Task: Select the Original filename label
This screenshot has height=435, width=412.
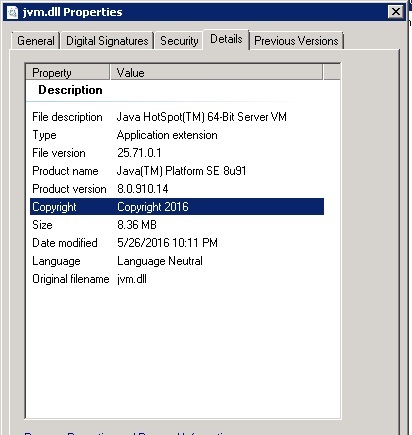Action: point(71,279)
